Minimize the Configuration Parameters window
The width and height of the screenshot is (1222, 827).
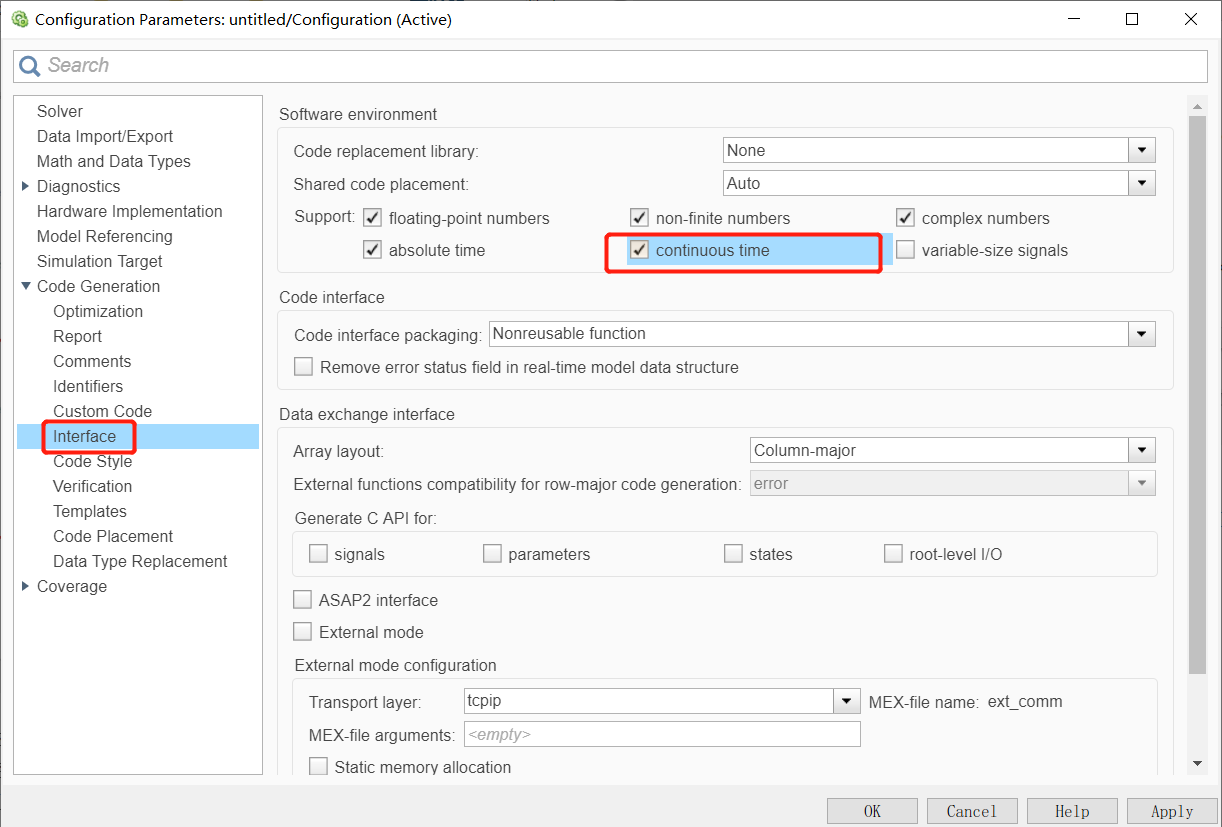coord(1074,19)
